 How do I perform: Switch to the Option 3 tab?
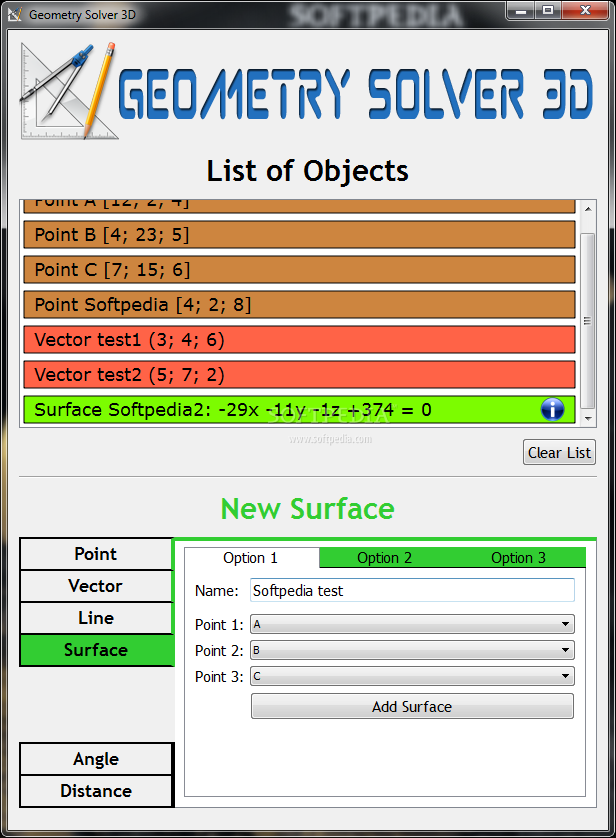pyautogui.click(x=518, y=558)
